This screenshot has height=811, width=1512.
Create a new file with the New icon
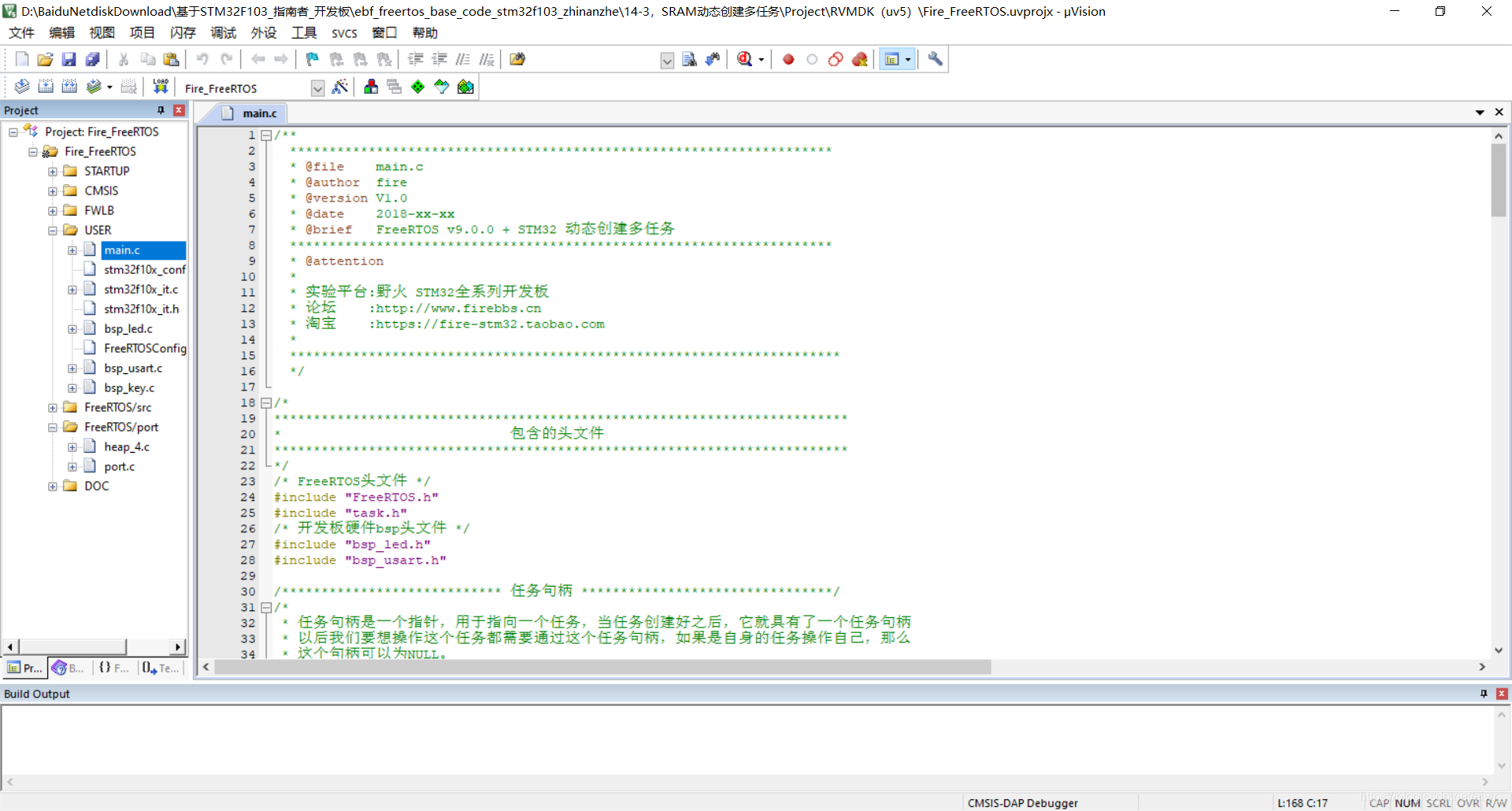pyautogui.click(x=22, y=59)
